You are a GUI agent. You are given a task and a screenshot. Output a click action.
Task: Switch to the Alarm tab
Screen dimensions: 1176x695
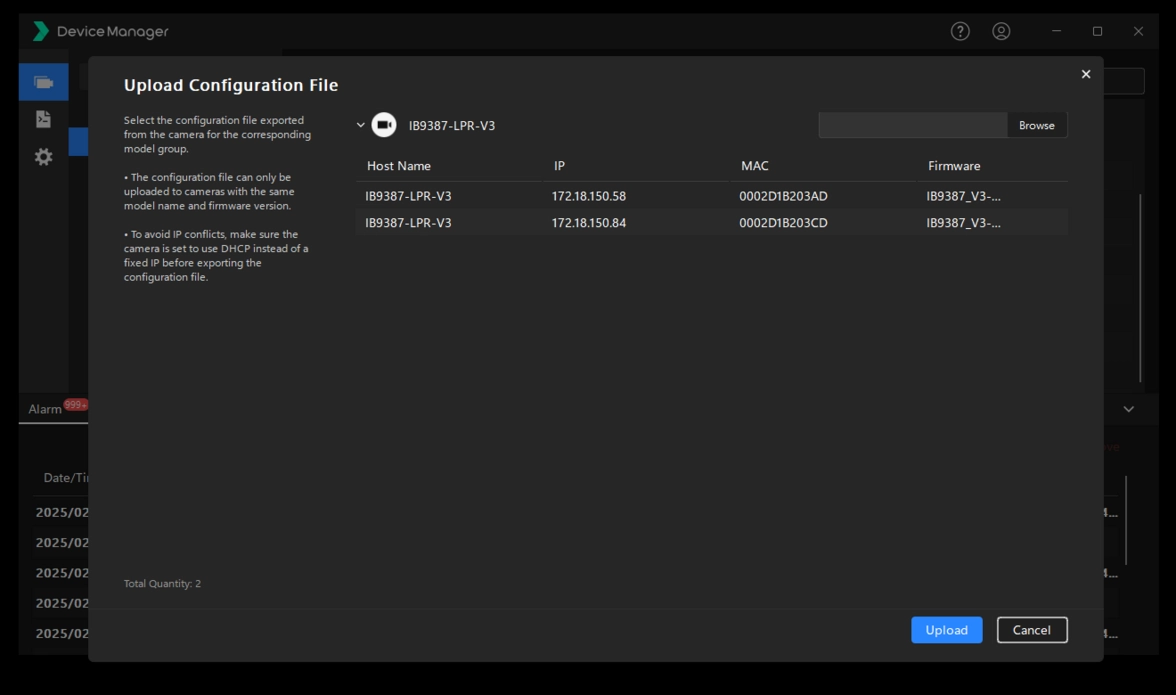click(x=45, y=409)
